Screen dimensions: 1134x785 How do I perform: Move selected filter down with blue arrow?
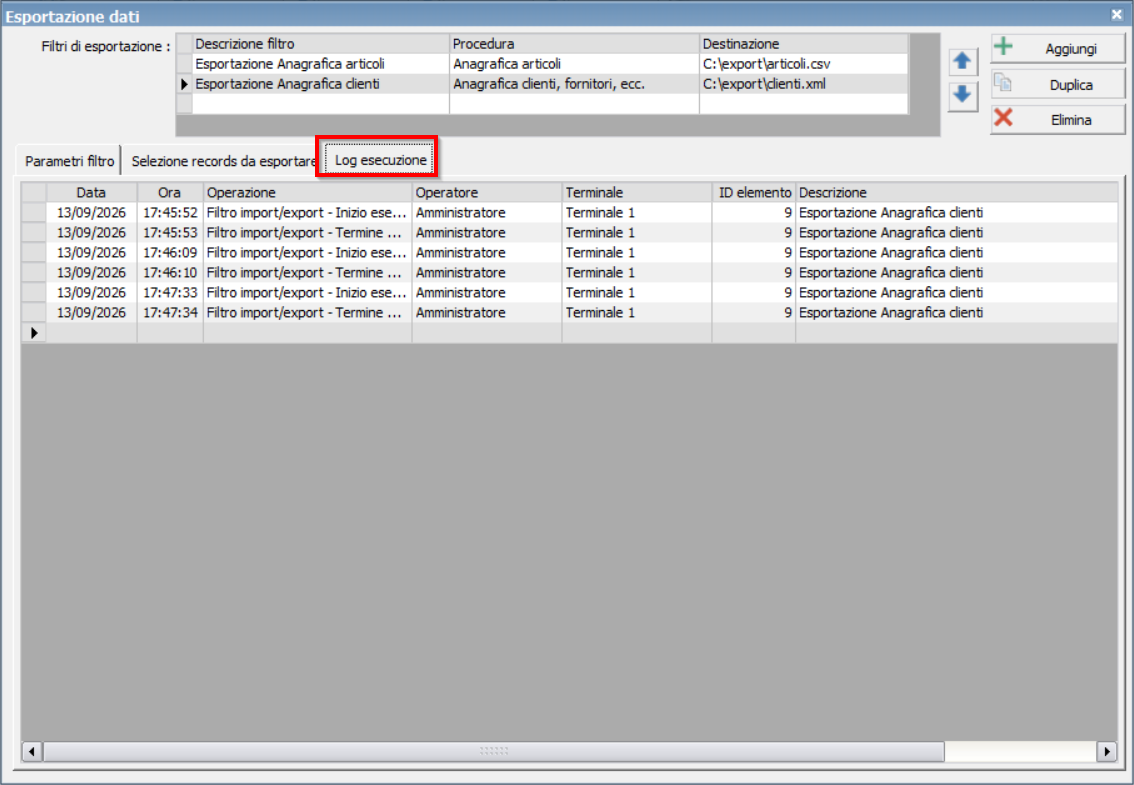pyautogui.click(x=962, y=94)
